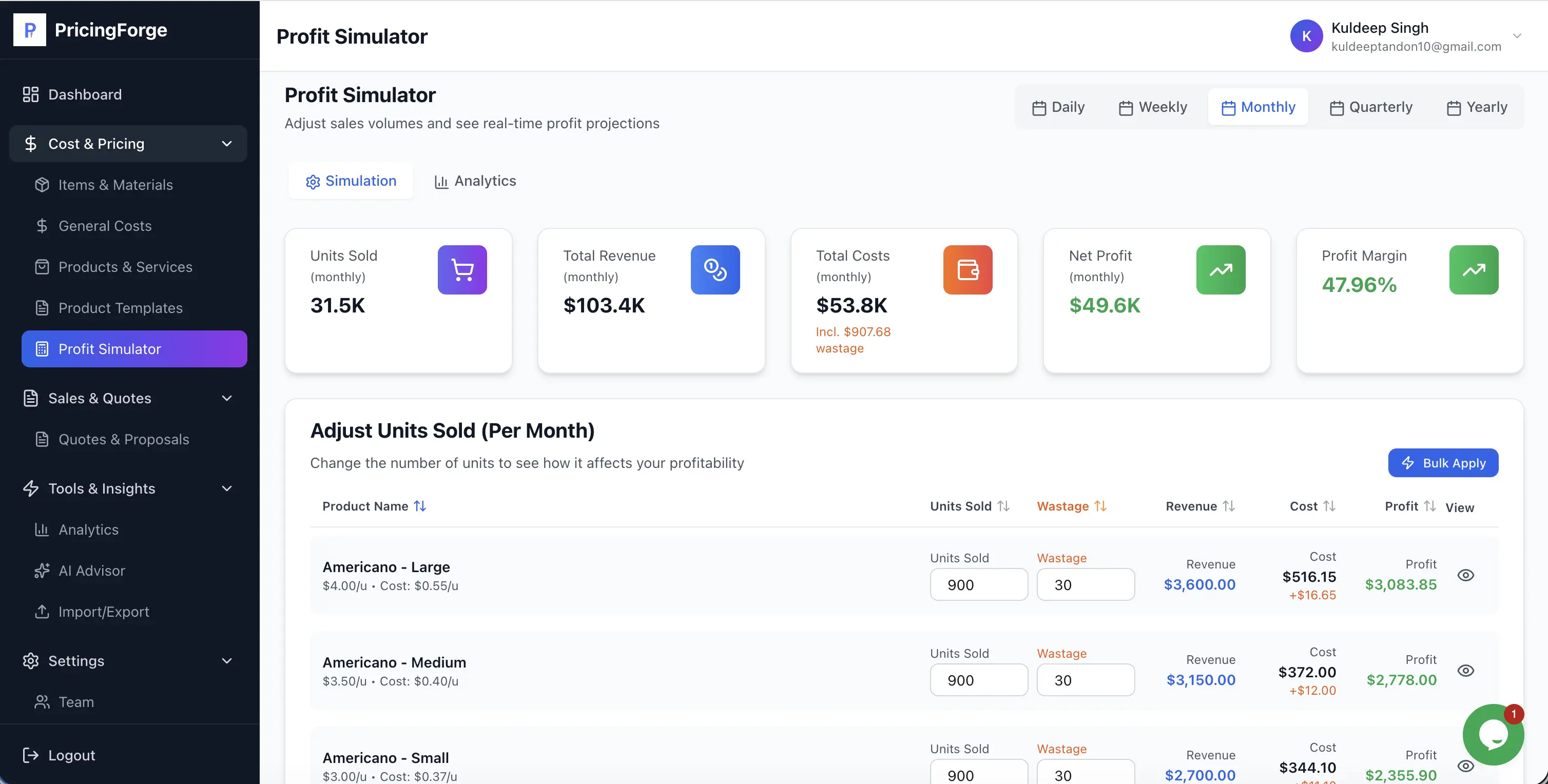Image resolution: width=1548 pixels, height=784 pixels.
Task: Select the Profit Simulator calculator icon
Action: tap(42, 348)
